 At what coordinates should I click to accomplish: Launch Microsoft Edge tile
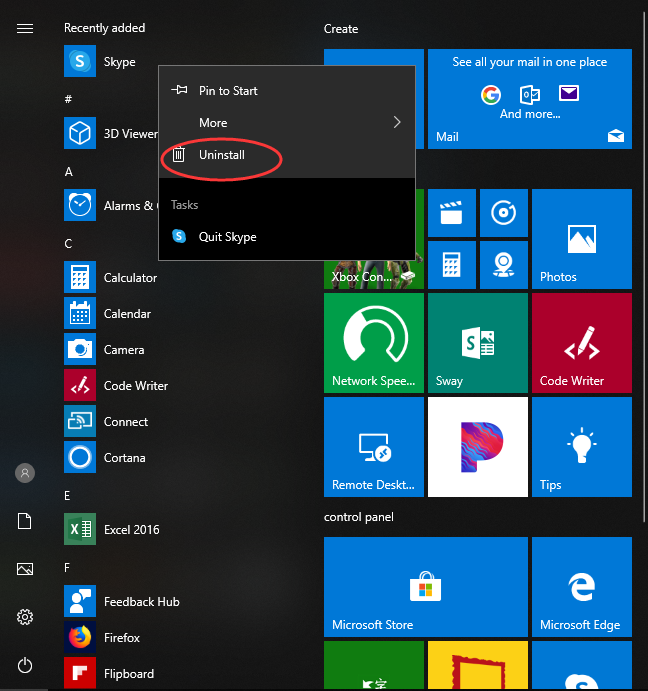(x=582, y=587)
